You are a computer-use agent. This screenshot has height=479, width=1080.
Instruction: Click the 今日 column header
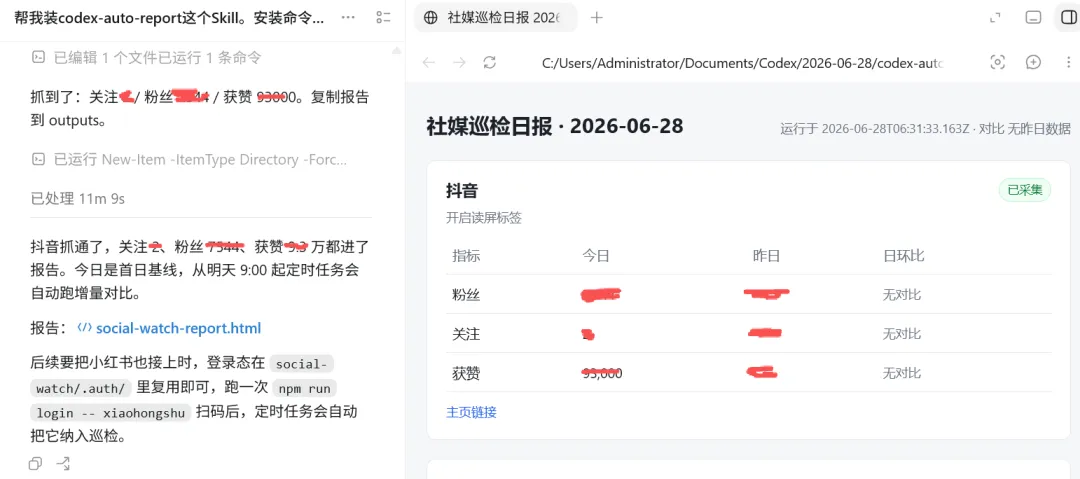coord(596,256)
